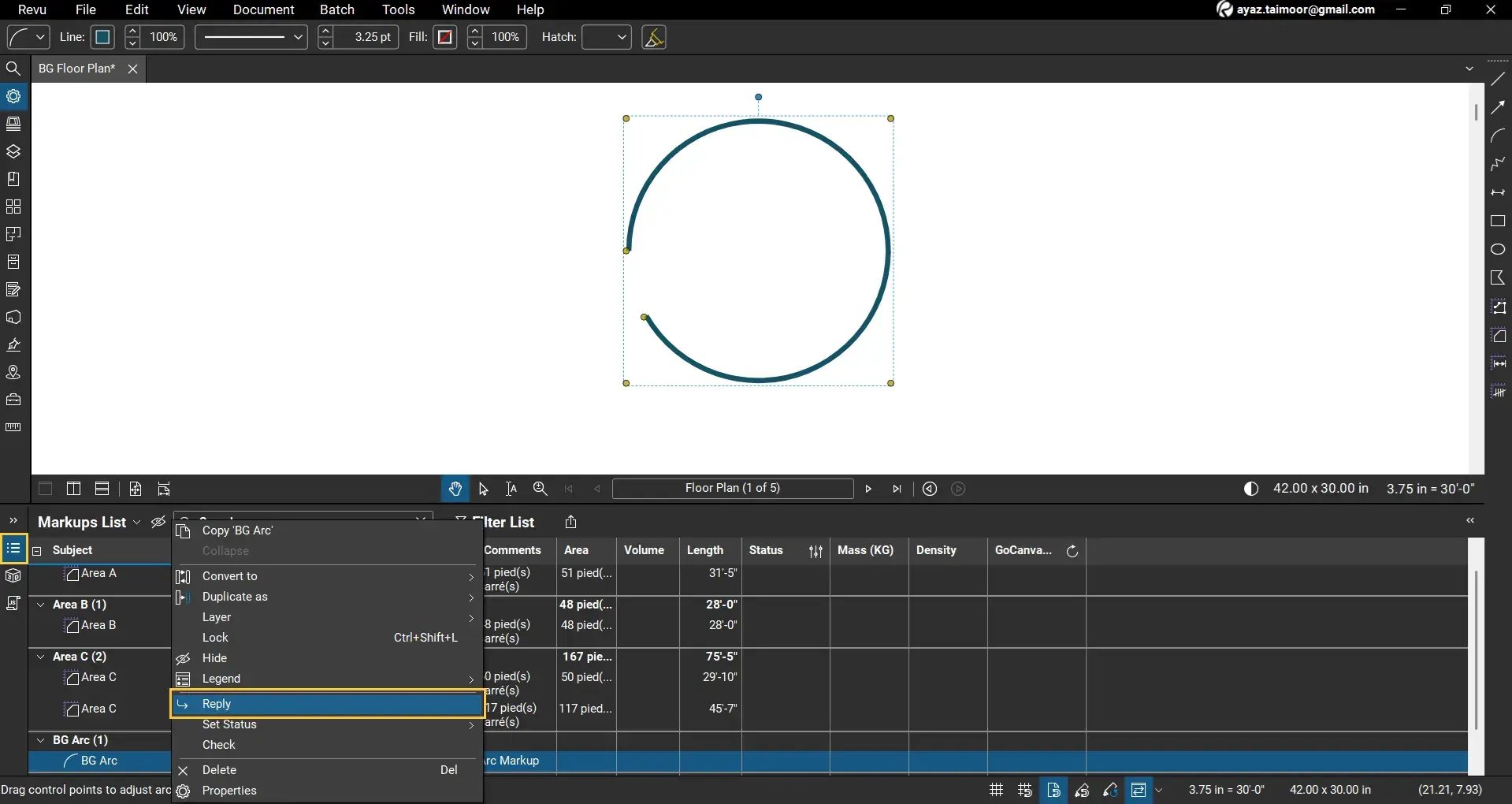
Task: Collapse the Area C group
Action: (x=40, y=657)
